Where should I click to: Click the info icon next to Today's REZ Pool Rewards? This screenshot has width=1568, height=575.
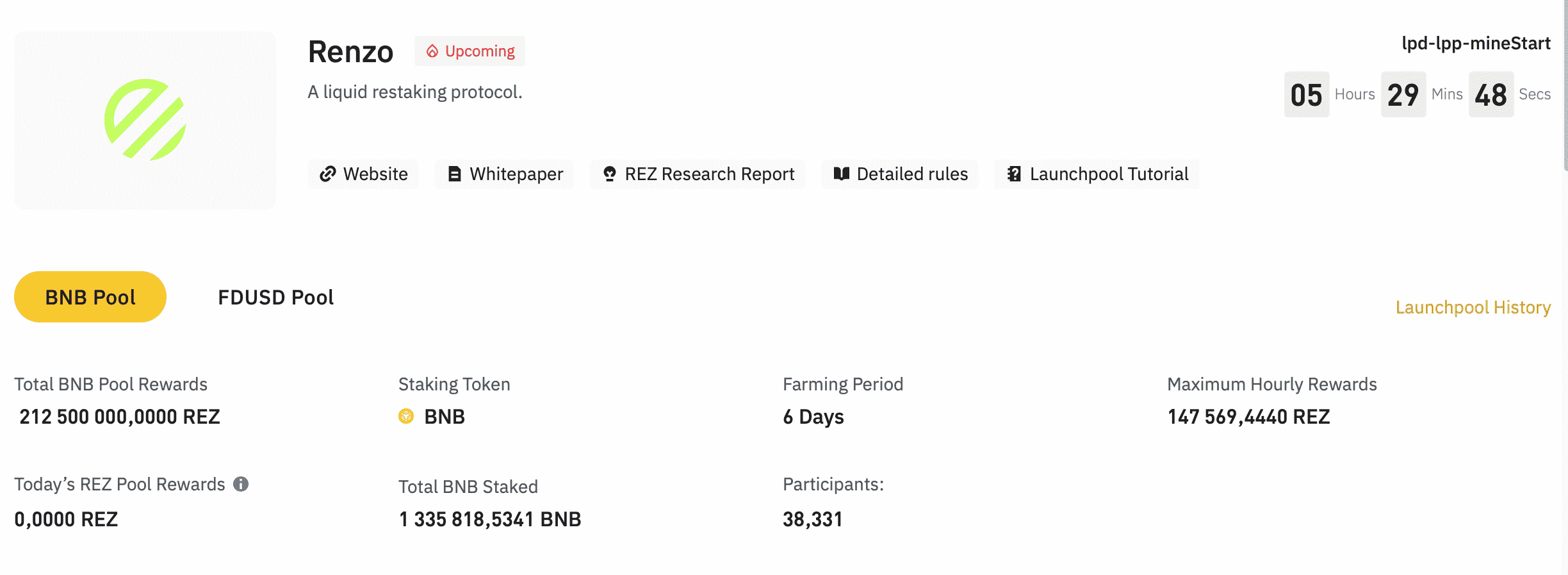tap(241, 484)
